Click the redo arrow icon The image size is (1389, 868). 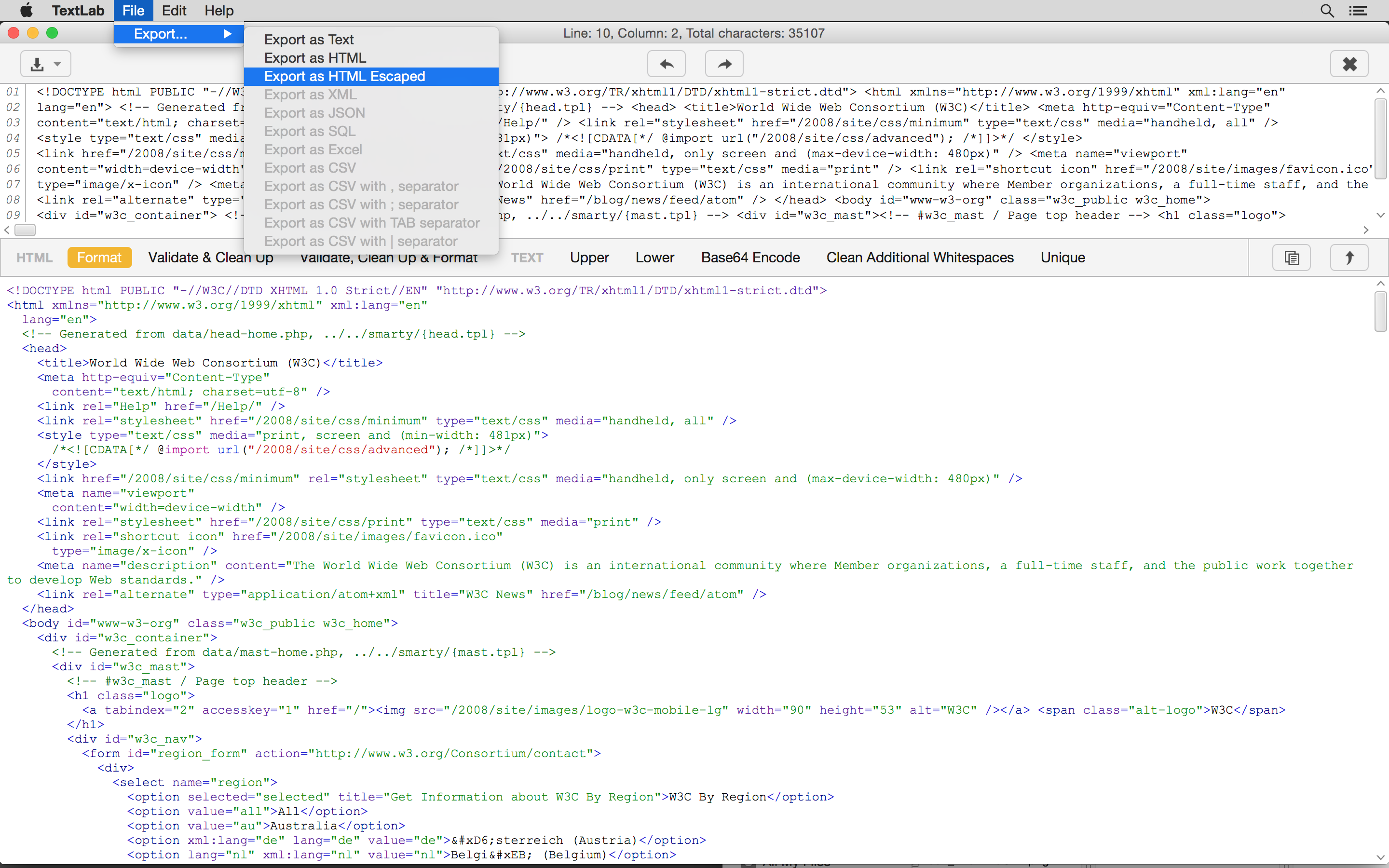click(x=724, y=64)
